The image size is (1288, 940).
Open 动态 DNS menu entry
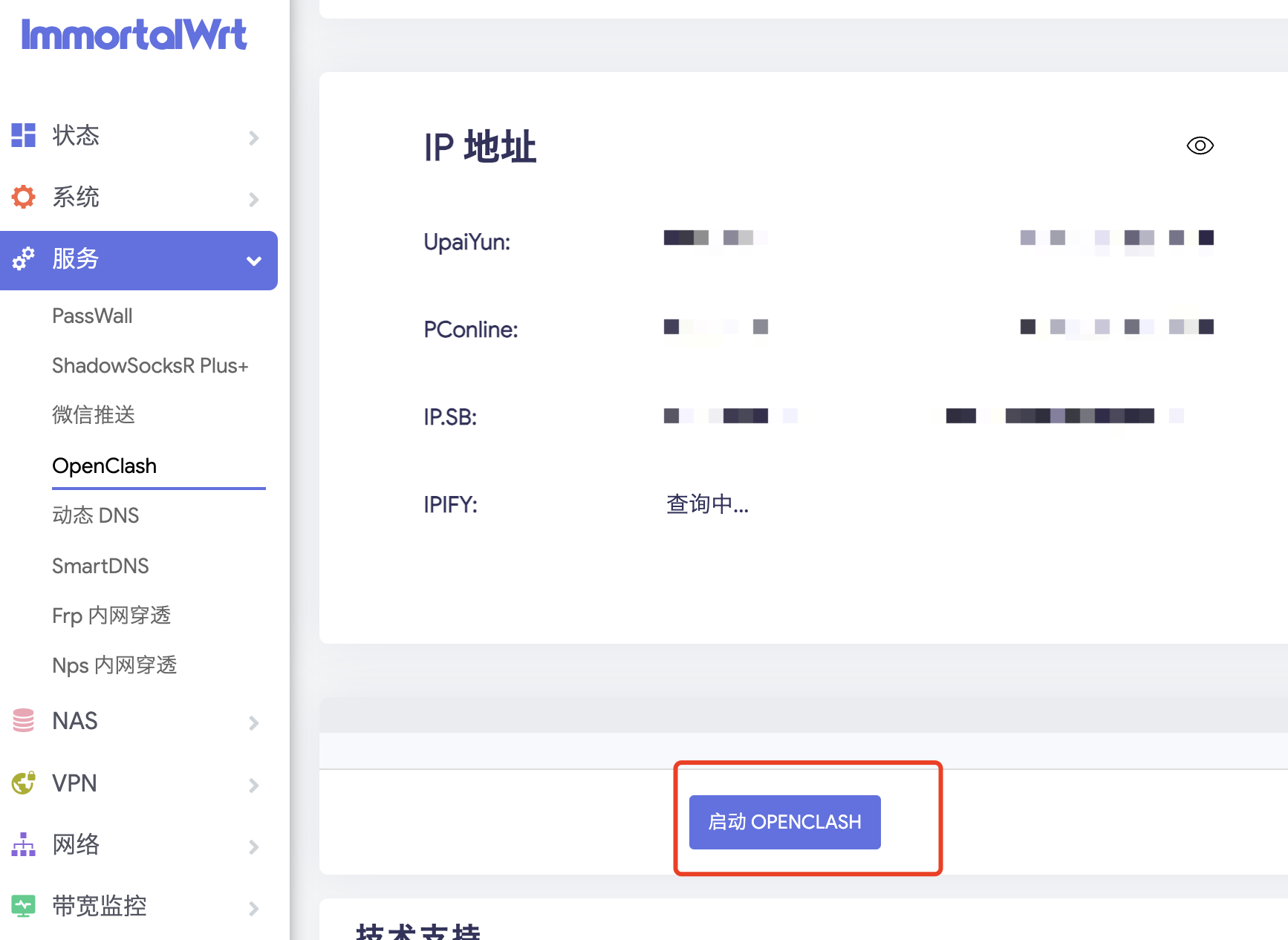pos(95,515)
